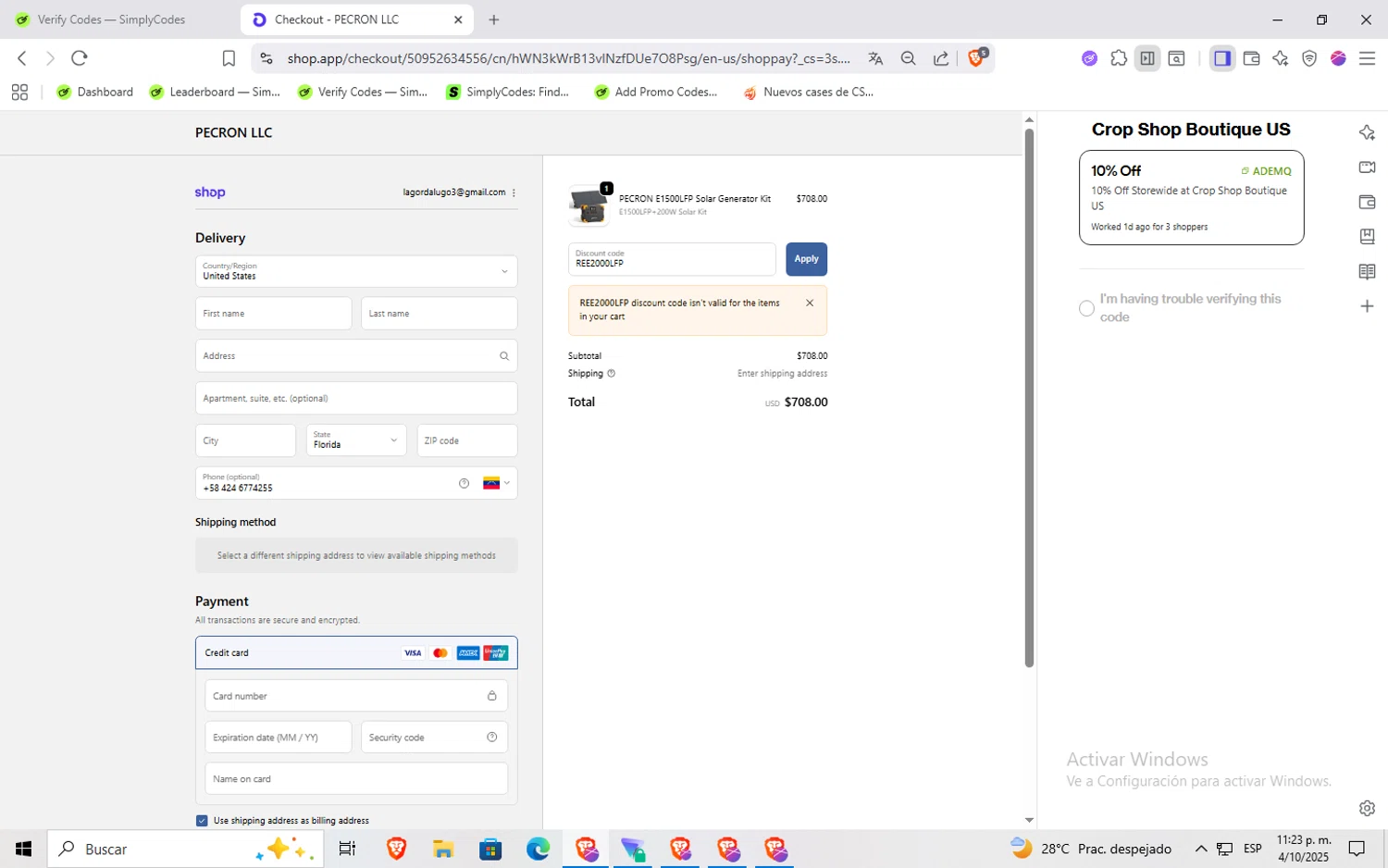The height and width of the screenshot is (868, 1388).
Task: Open the Windows Start menu
Action: [x=23, y=849]
